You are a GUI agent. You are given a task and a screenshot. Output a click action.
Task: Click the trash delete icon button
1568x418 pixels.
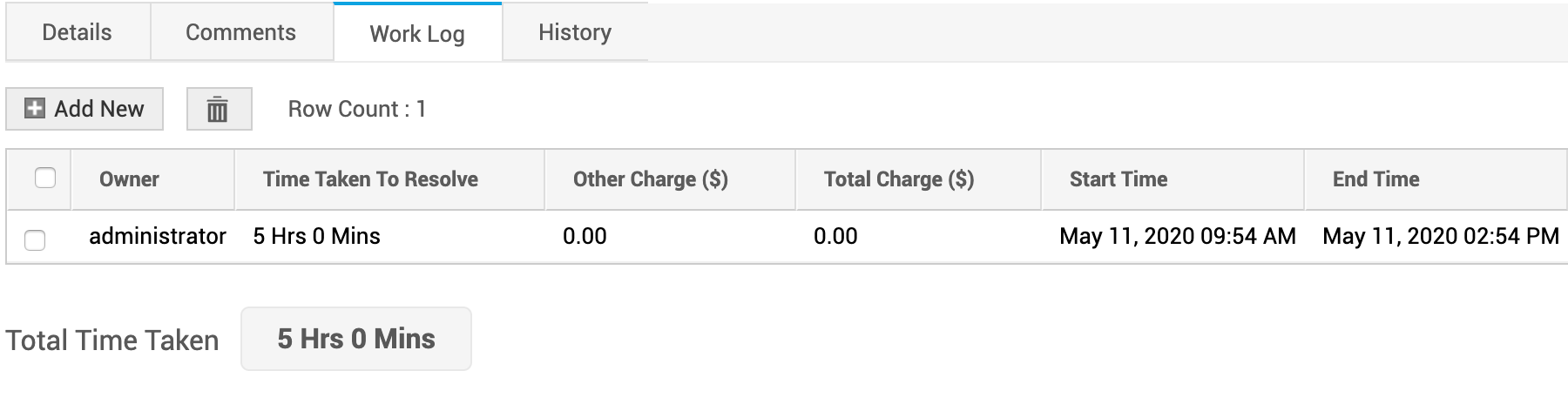(219, 110)
